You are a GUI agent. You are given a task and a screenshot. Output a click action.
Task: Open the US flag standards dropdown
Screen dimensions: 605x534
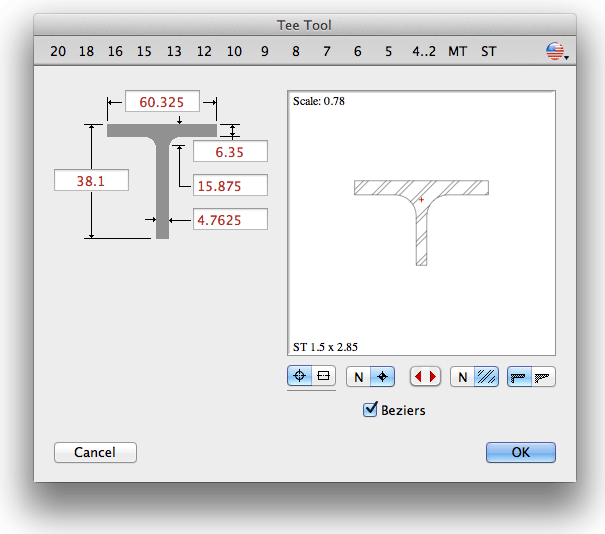coord(557,51)
